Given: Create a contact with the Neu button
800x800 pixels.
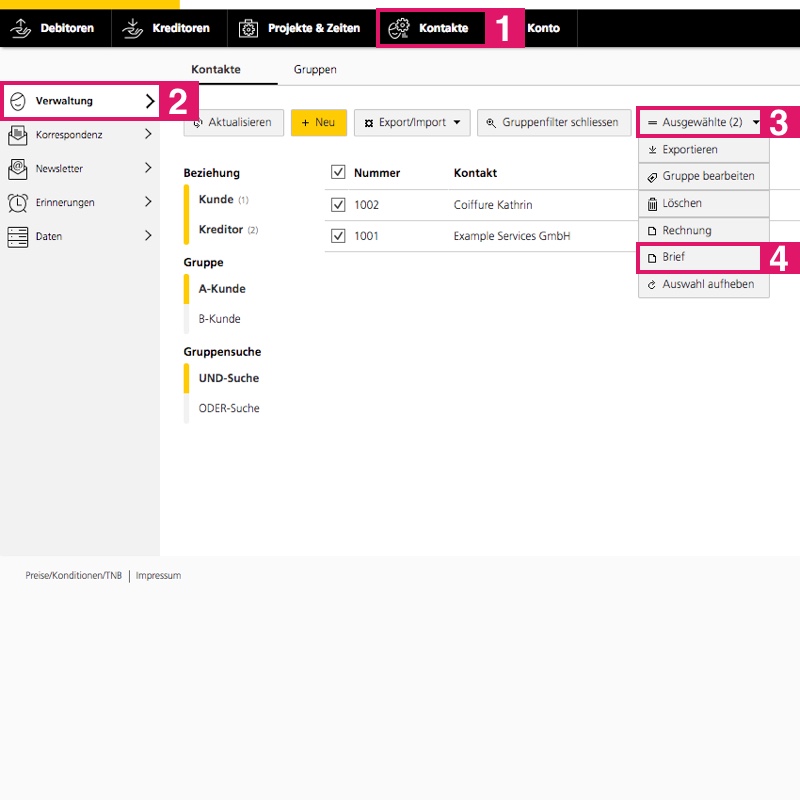Looking at the screenshot, I should click(x=318, y=122).
